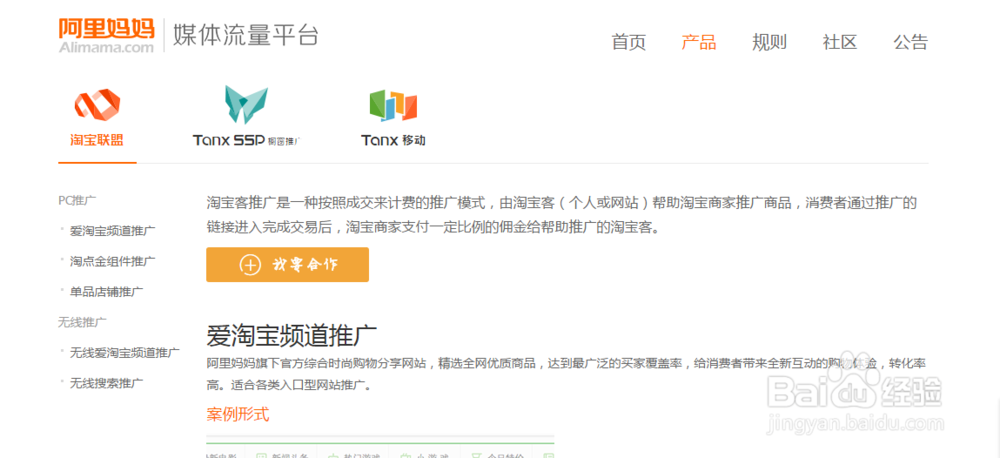Open the 公告 nav item

tap(910, 42)
